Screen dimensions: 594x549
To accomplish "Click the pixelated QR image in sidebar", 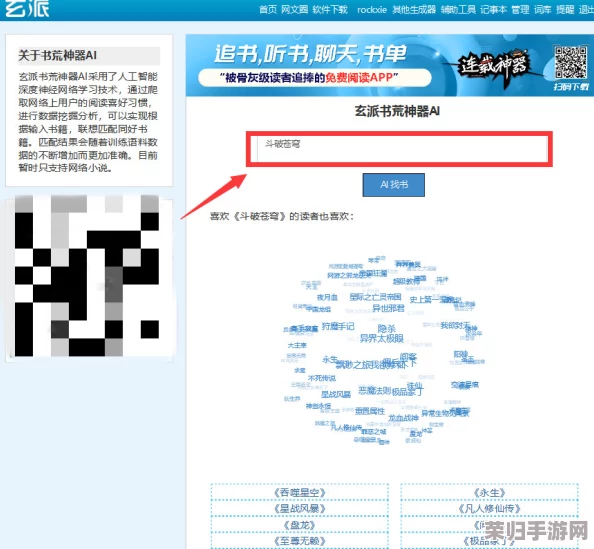I will click(87, 276).
